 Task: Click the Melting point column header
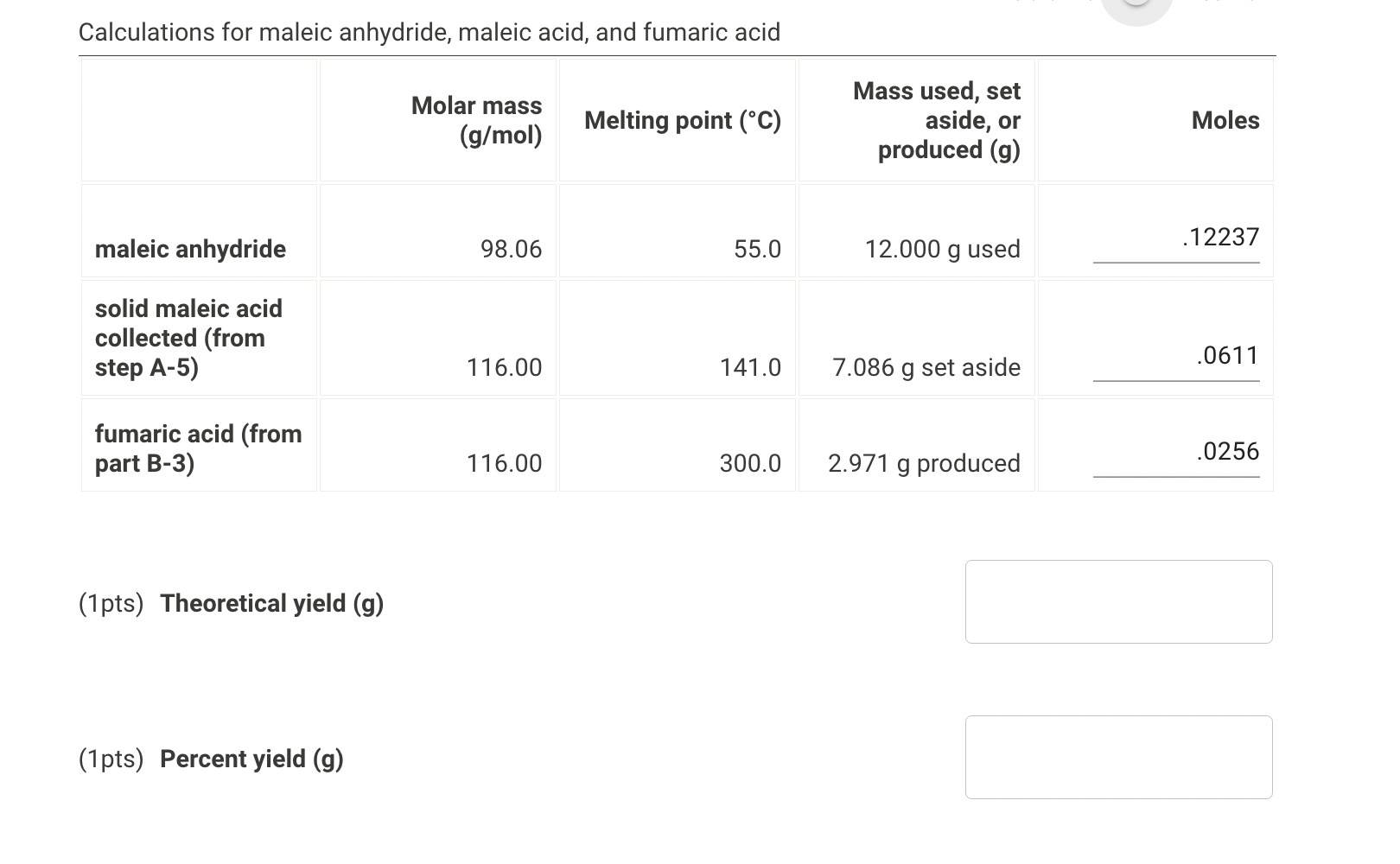(683, 120)
